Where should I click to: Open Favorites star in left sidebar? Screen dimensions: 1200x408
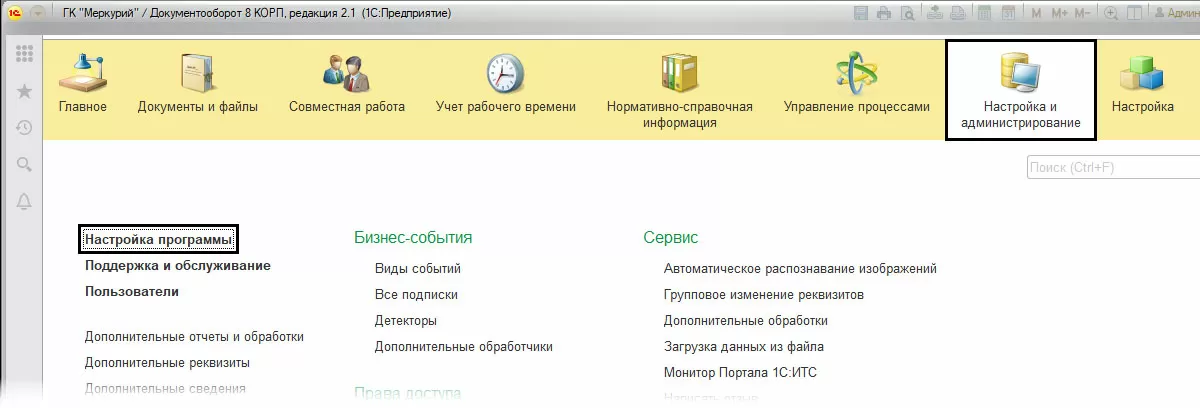click(24, 91)
